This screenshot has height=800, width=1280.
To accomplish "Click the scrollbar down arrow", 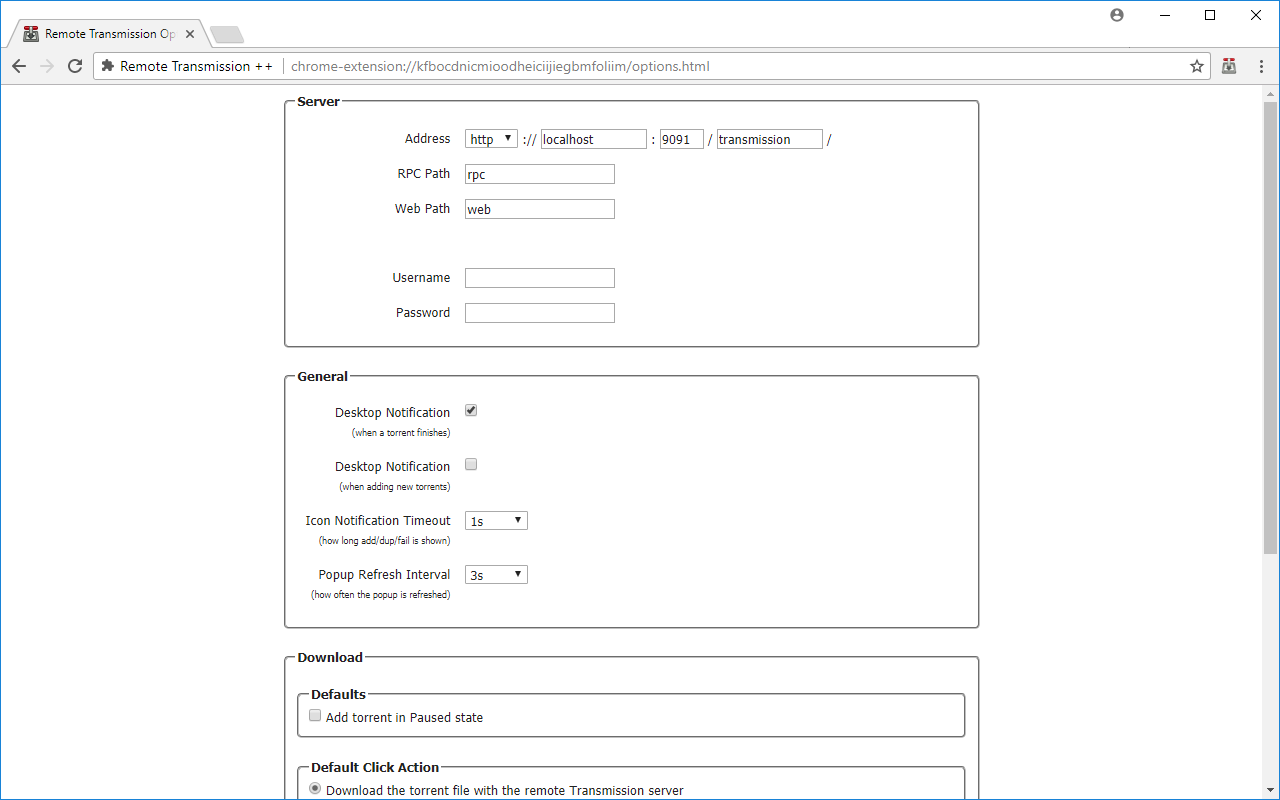I will pos(1271,792).
